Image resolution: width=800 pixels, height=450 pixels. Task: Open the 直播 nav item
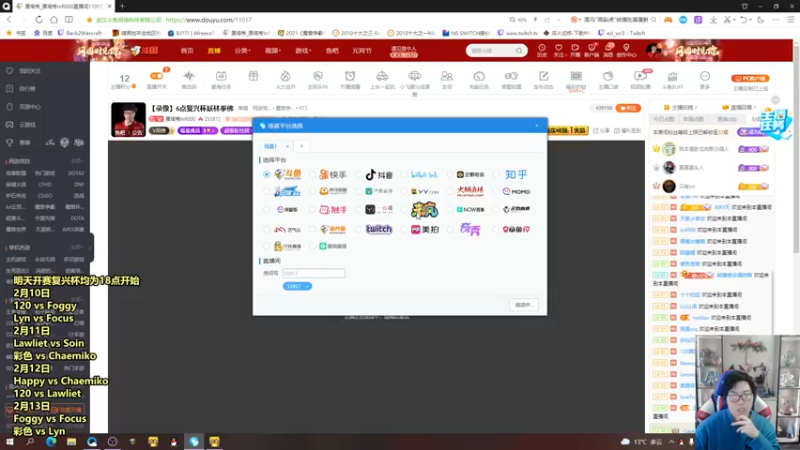pyautogui.click(x=214, y=51)
